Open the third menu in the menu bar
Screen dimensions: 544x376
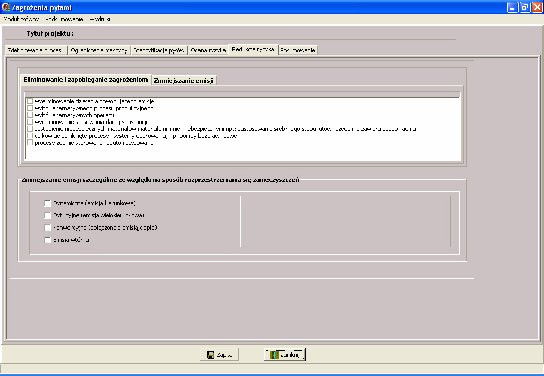pyautogui.click(x=100, y=19)
